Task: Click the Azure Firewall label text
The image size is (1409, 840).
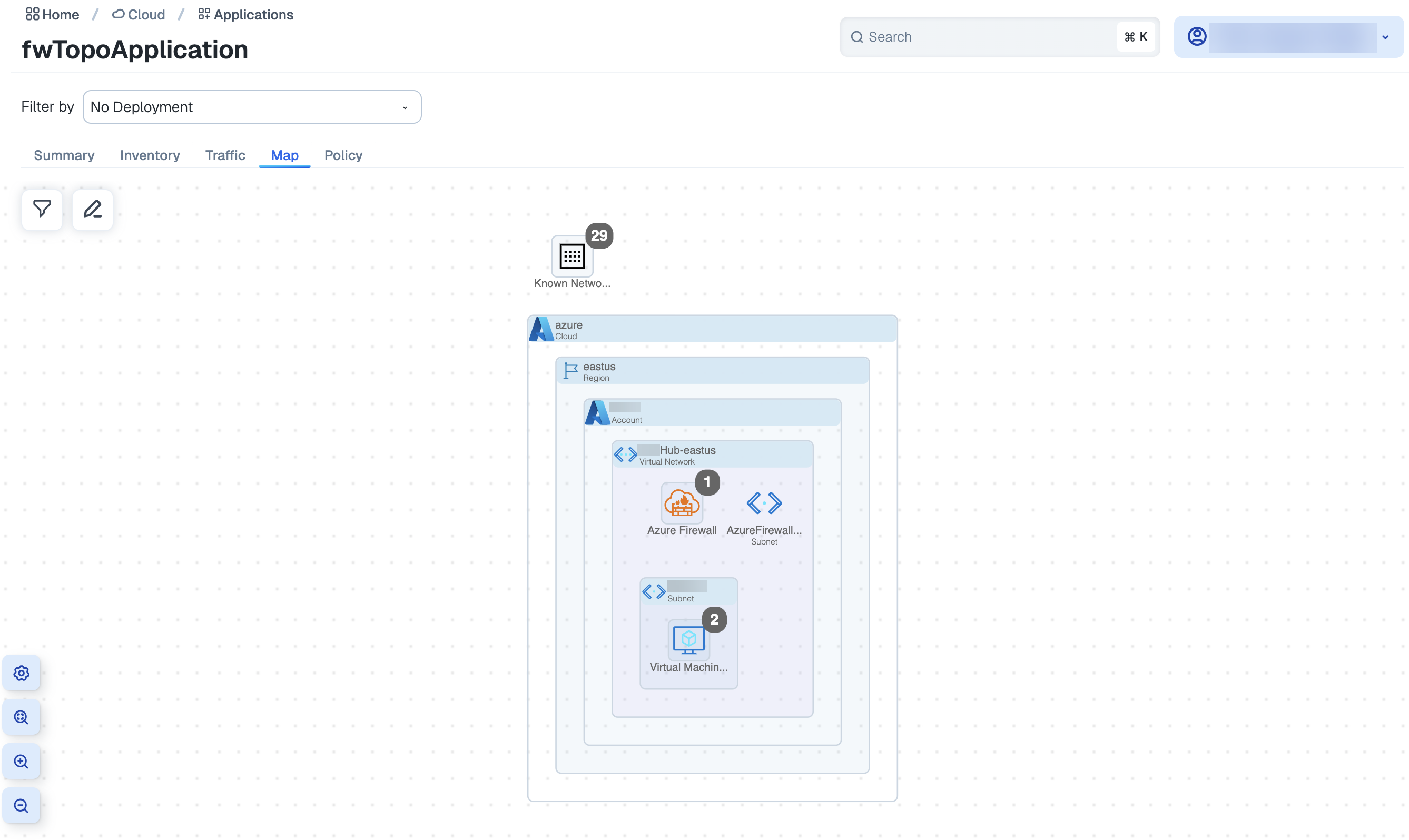Action: [x=682, y=530]
